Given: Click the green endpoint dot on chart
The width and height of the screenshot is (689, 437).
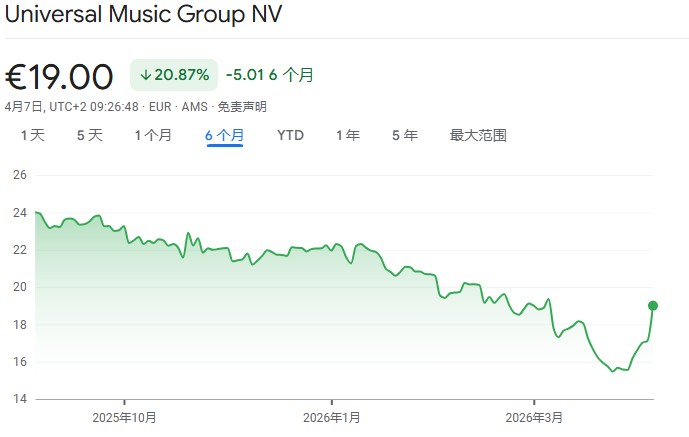Looking at the screenshot, I should coord(653,306).
